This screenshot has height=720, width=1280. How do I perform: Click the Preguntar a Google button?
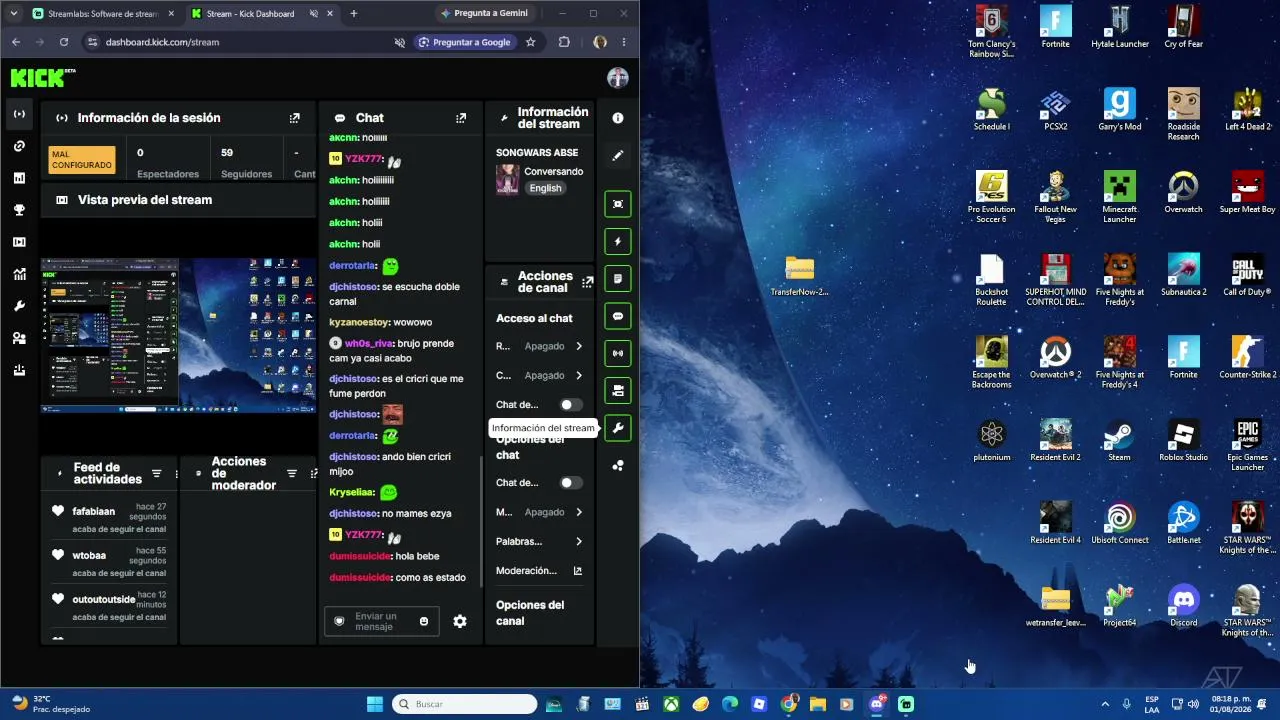pos(464,42)
